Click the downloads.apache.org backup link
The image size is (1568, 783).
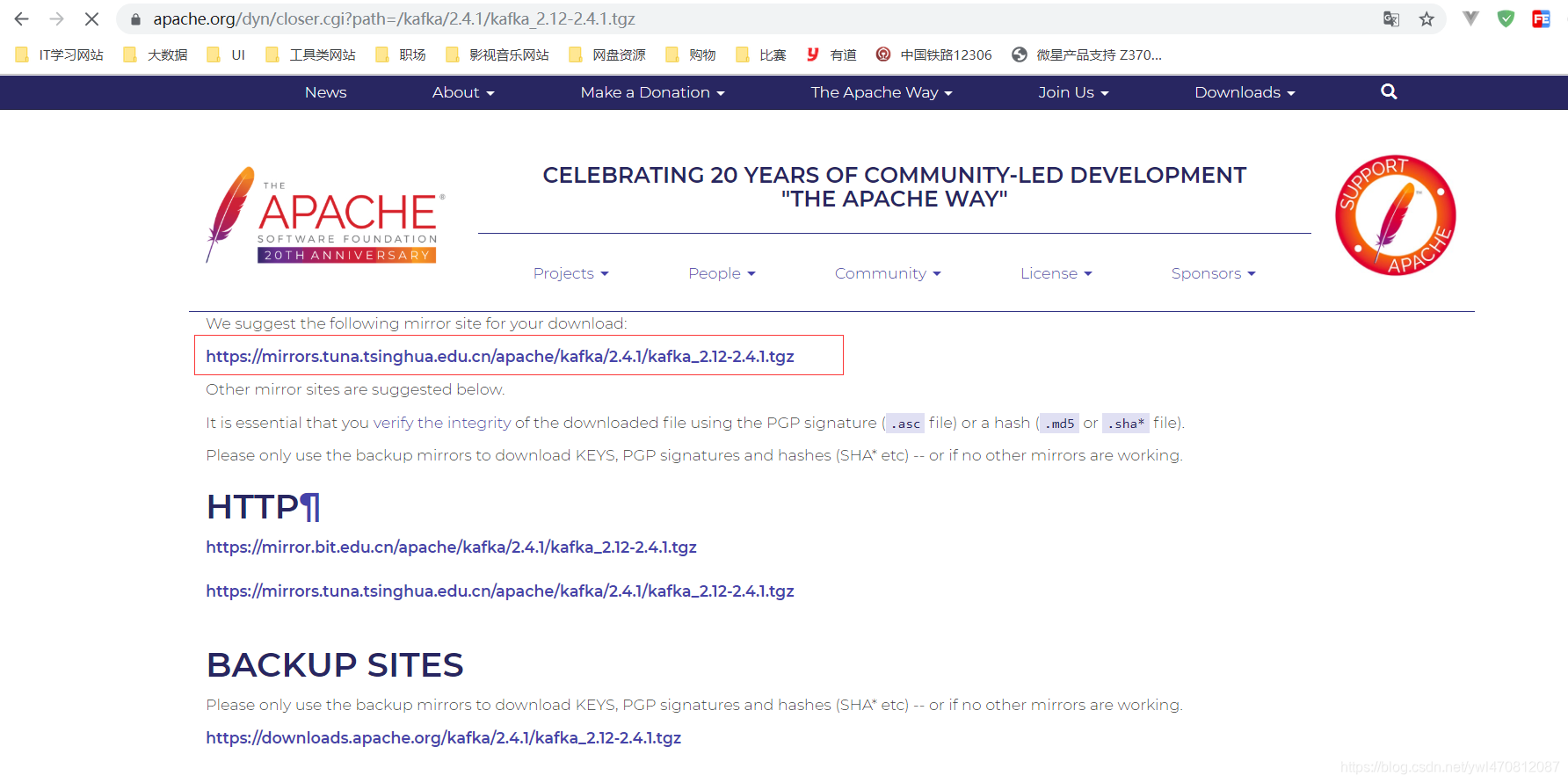pos(444,737)
